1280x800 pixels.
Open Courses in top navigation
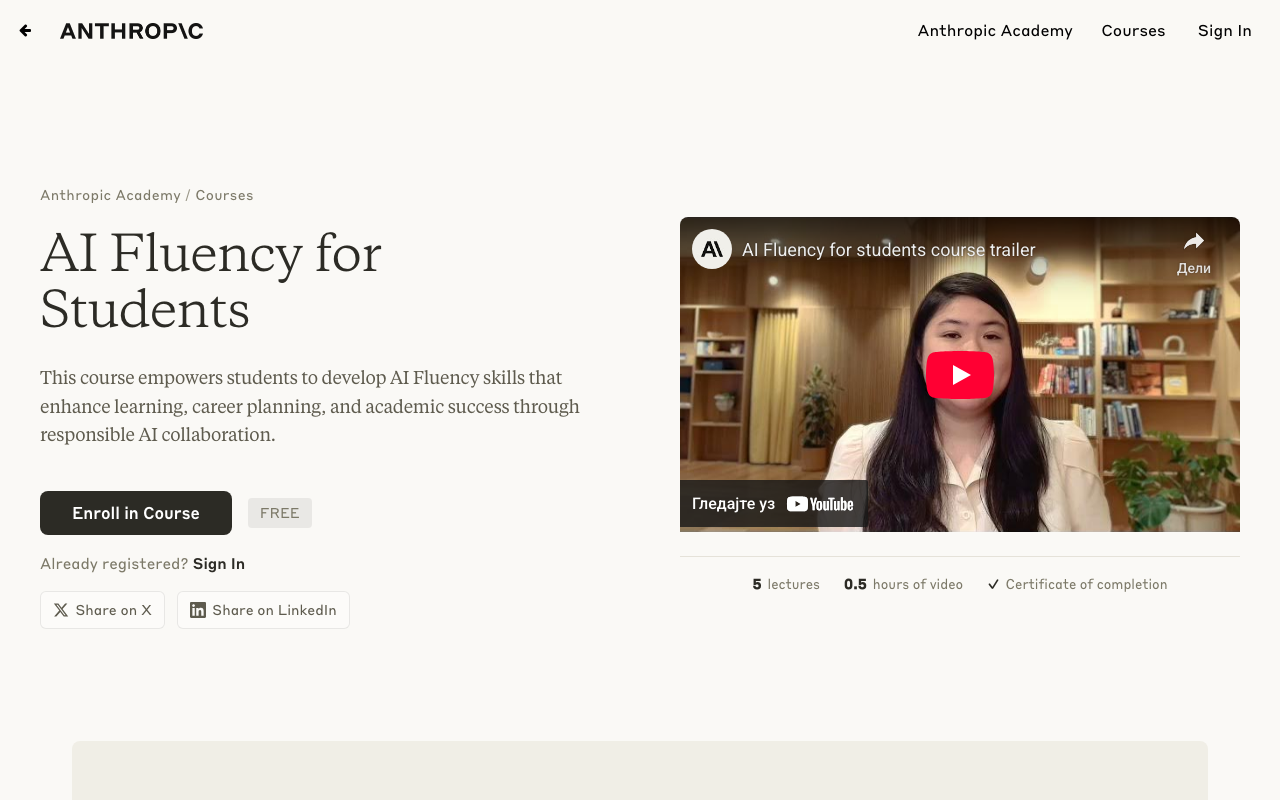point(1133,31)
